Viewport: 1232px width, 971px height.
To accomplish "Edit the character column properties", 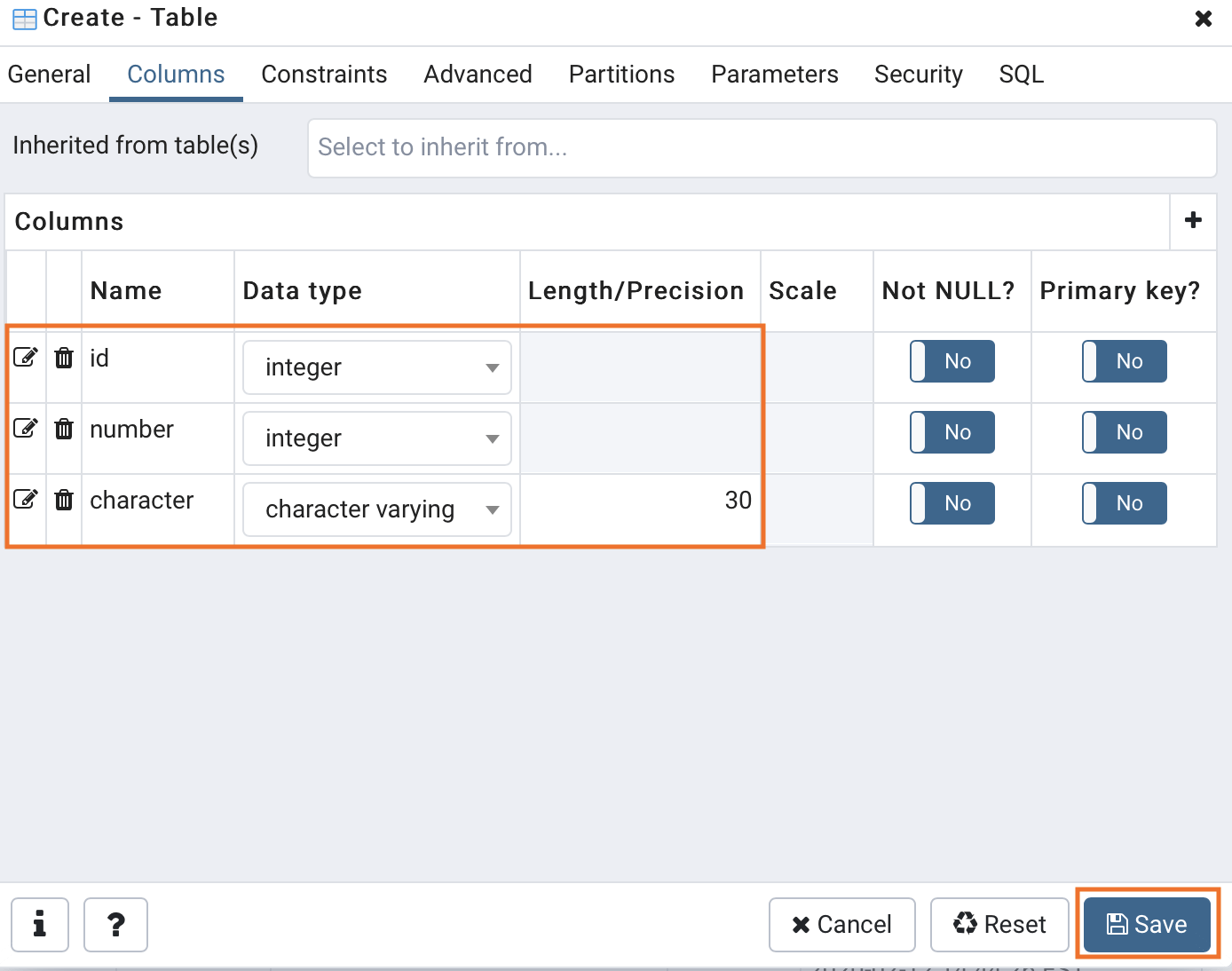I will (26, 499).
